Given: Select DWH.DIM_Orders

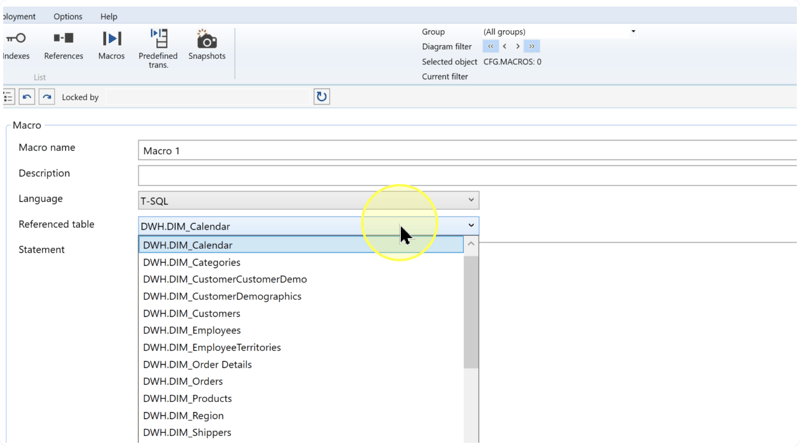Looking at the screenshot, I should (301, 381).
